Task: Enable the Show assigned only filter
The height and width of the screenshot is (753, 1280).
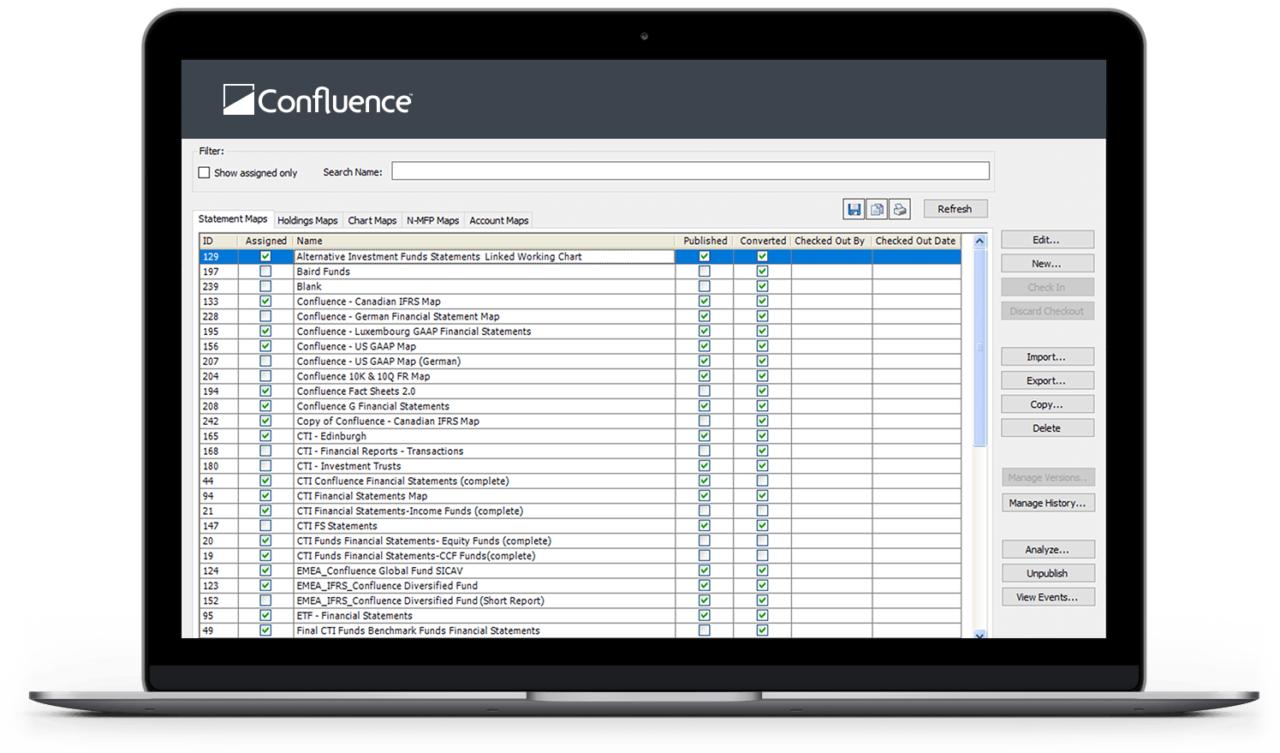Action: tap(204, 172)
